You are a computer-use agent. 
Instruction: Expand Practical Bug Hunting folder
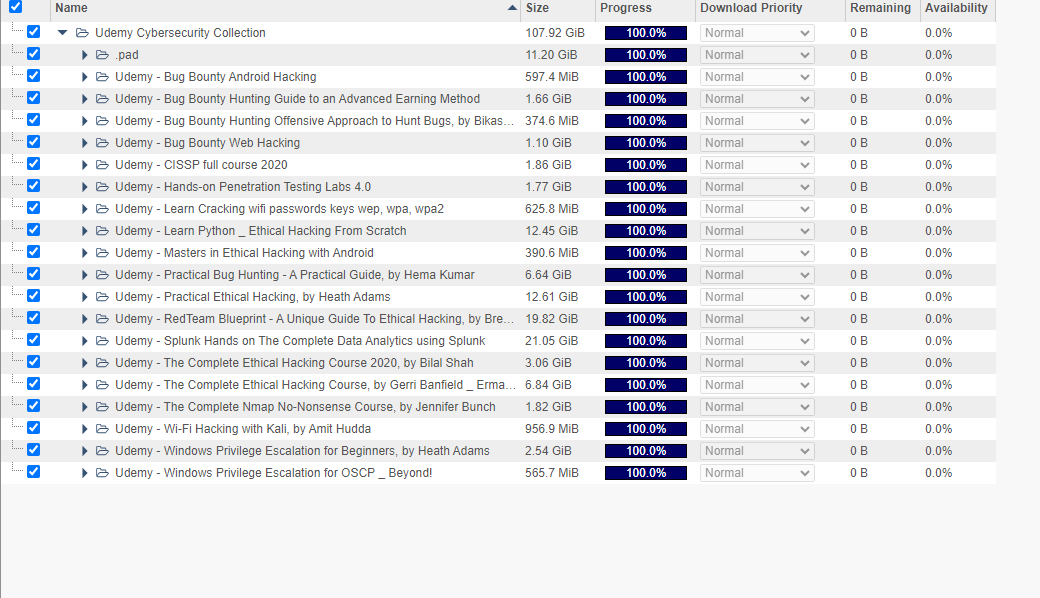84,275
